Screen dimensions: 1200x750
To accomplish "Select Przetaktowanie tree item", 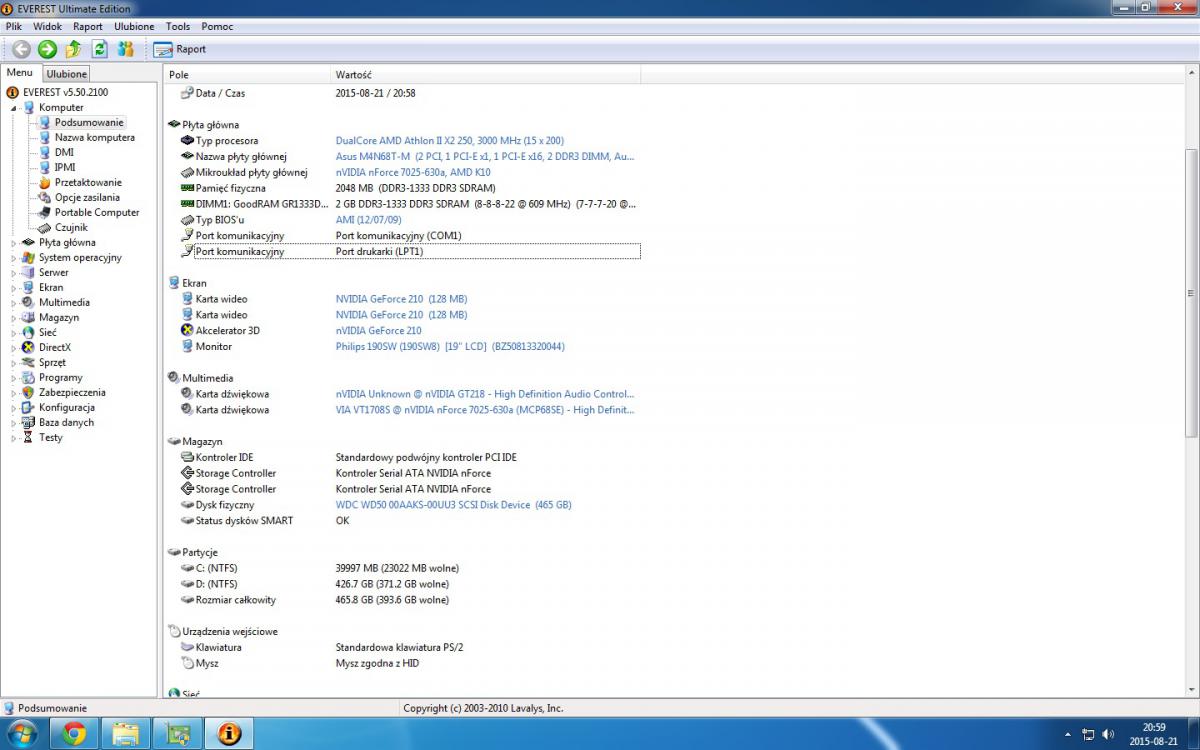I will click(88, 182).
